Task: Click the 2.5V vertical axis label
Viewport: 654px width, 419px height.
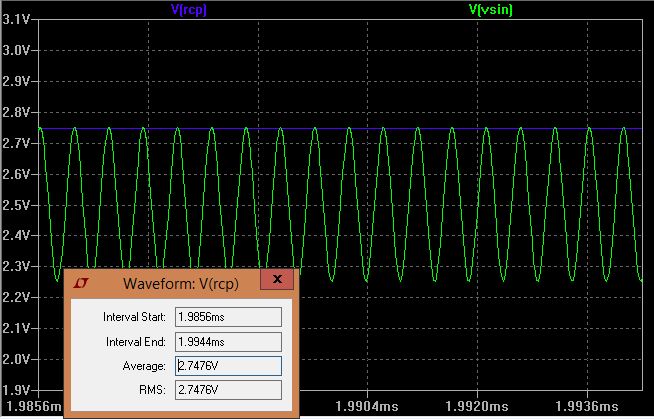Action: (16, 205)
